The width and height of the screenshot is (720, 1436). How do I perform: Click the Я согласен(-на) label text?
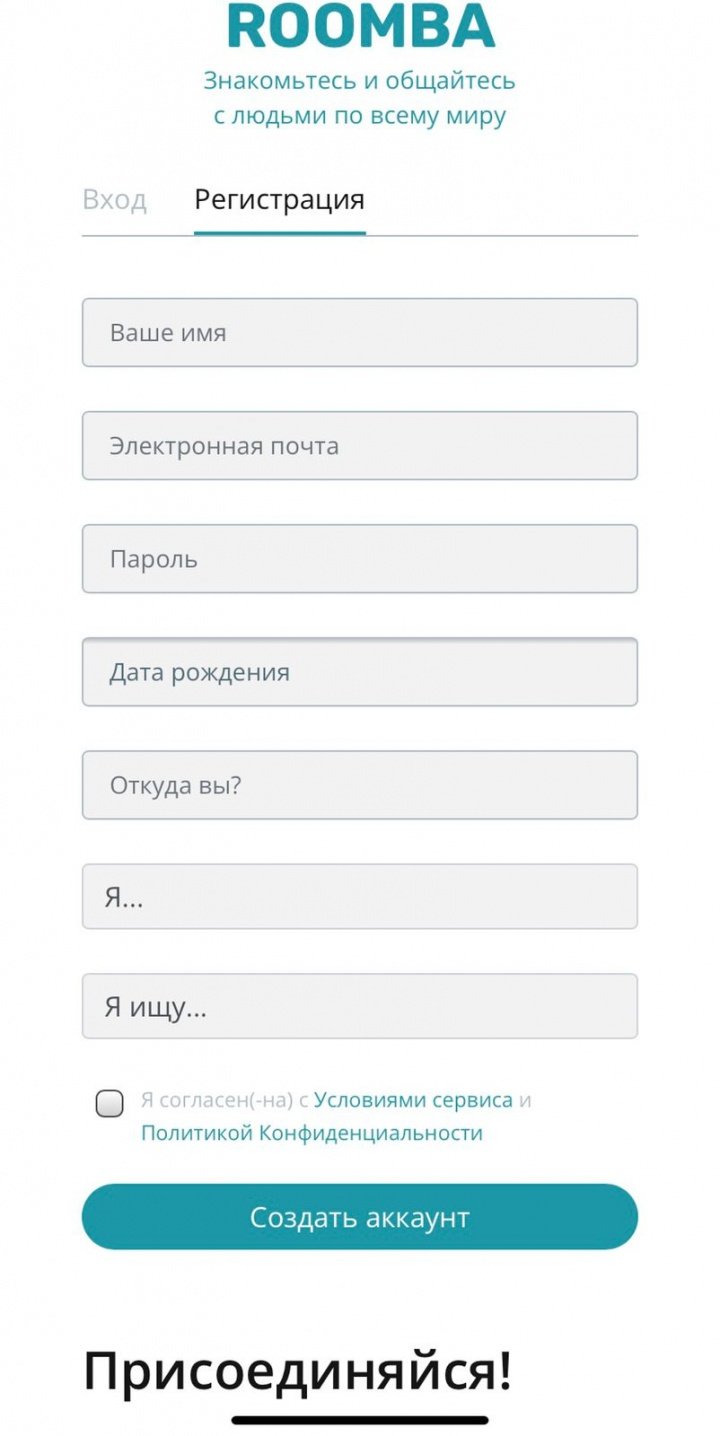(218, 1101)
